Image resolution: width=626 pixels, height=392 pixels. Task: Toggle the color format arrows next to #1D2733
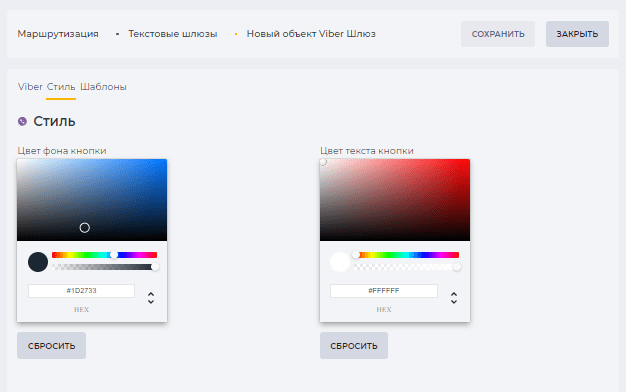coord(151,298)
